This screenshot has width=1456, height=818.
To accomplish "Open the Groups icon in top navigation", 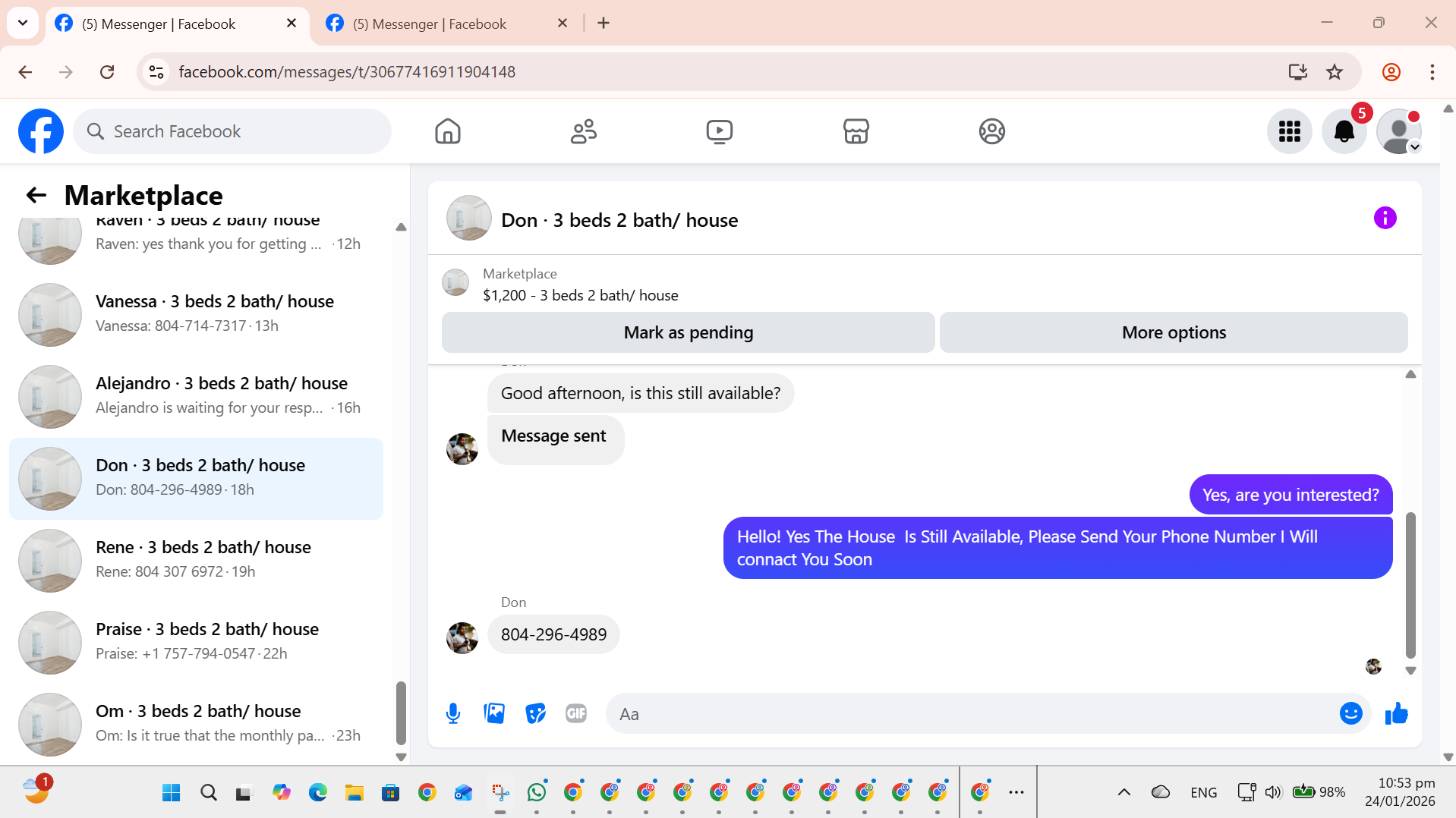I will [x=991, y=131].
